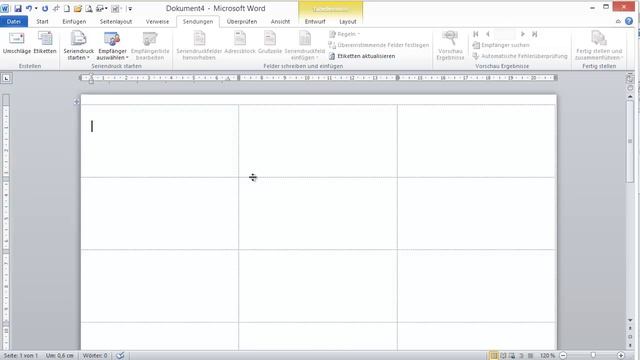640x360 pixels.
Task: Click the table move handle
Action: [77, 102]
